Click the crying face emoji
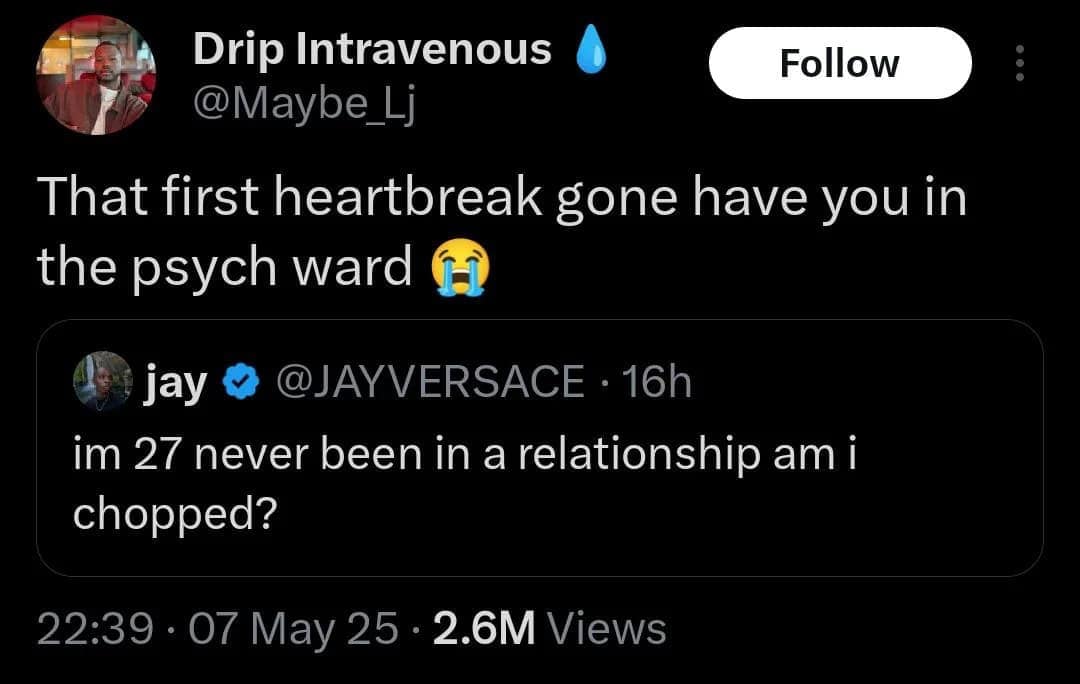This screenshot has height=684, width=1080. click(x=461, y=267)
